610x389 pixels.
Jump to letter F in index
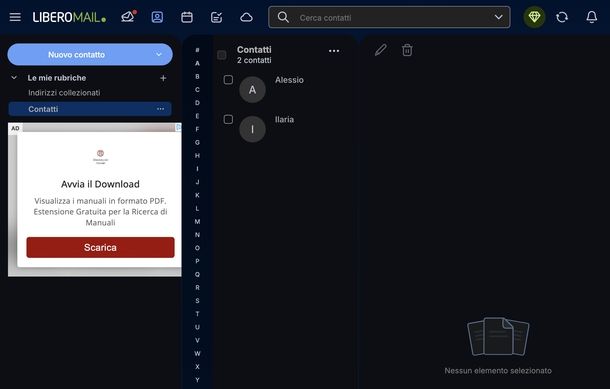click(197, 129)
